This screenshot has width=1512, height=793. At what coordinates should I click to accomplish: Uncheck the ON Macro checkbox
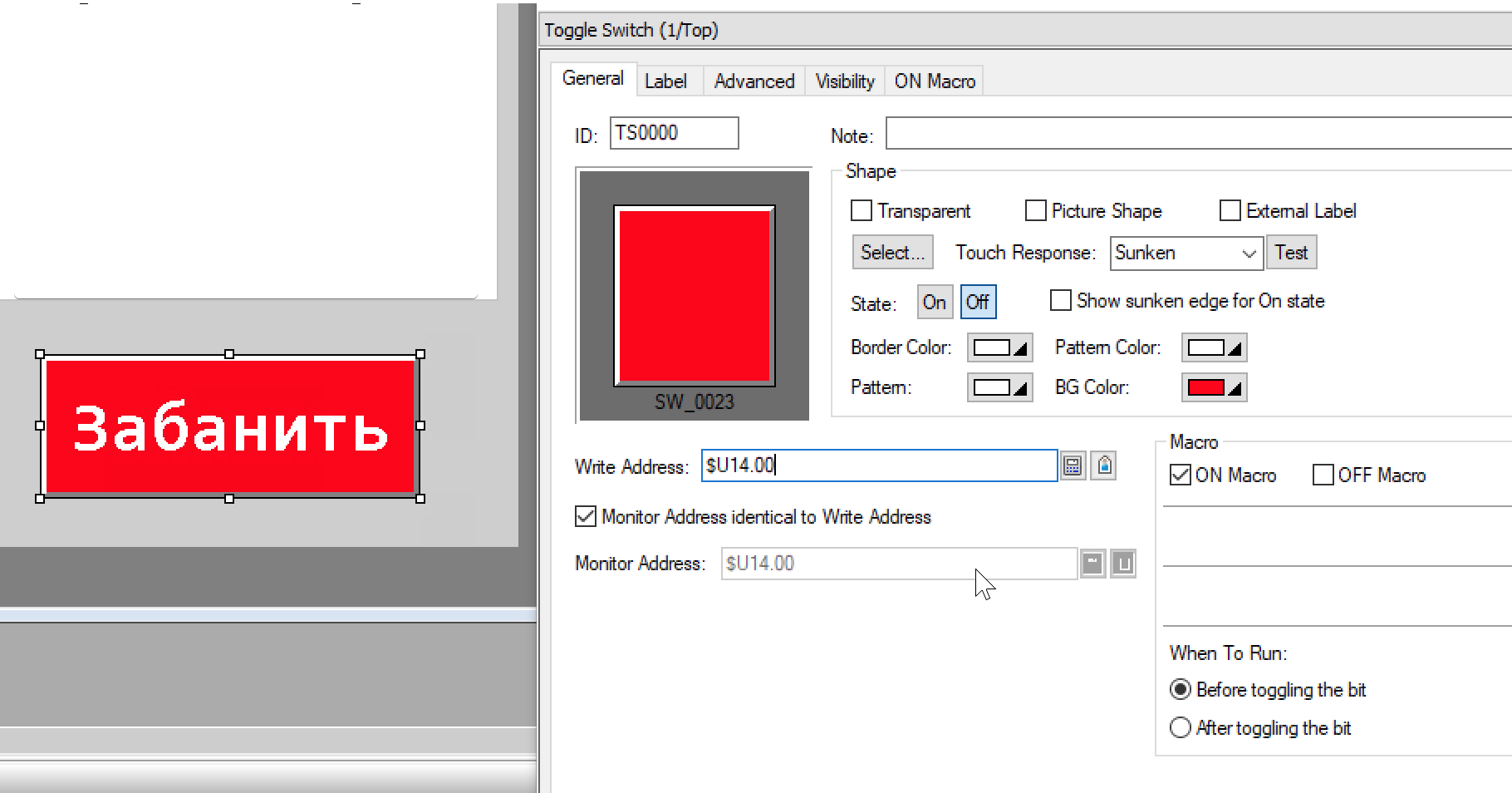click(1180, 475)
